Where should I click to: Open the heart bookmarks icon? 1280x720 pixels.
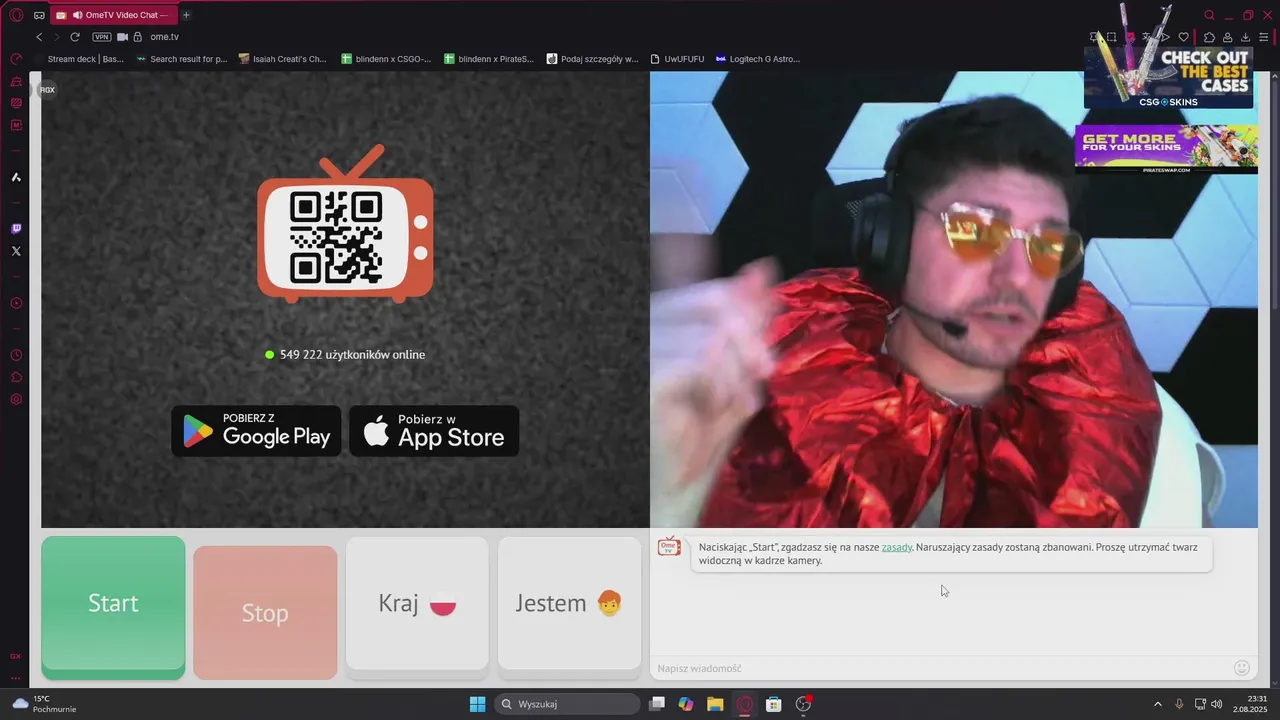click(x=1184, y=37)
